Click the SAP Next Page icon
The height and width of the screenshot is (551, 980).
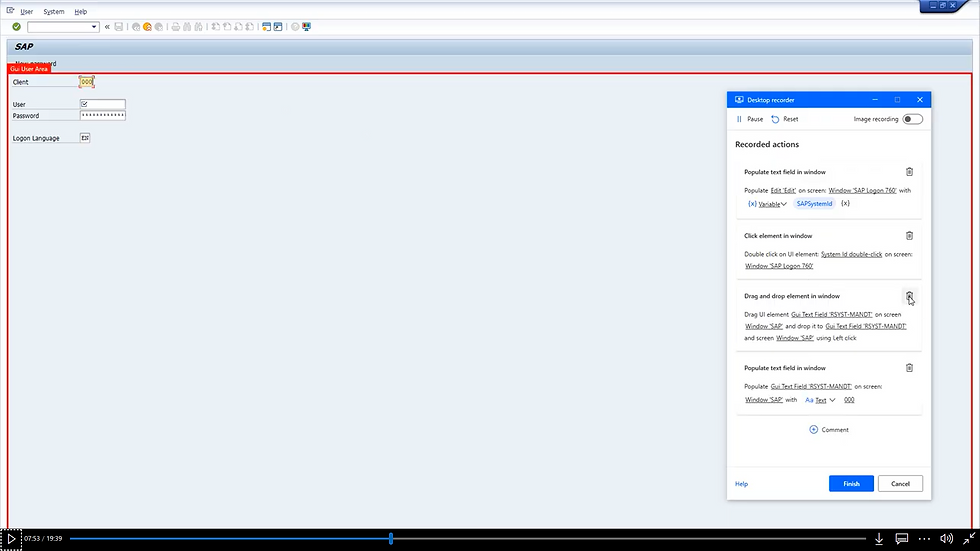click(238, 27)
